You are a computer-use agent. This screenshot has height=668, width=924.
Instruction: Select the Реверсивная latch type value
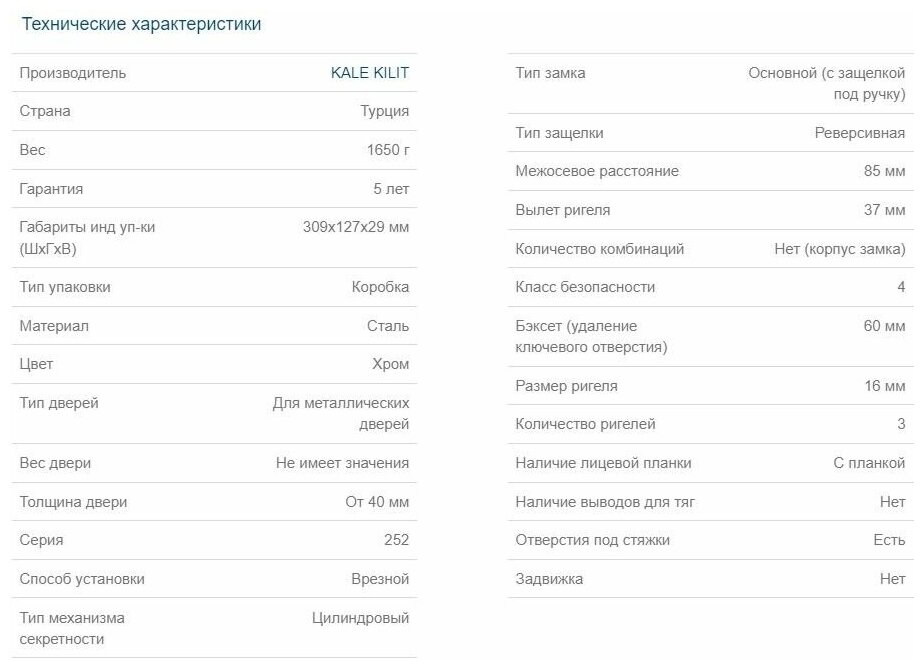(859, 133)
